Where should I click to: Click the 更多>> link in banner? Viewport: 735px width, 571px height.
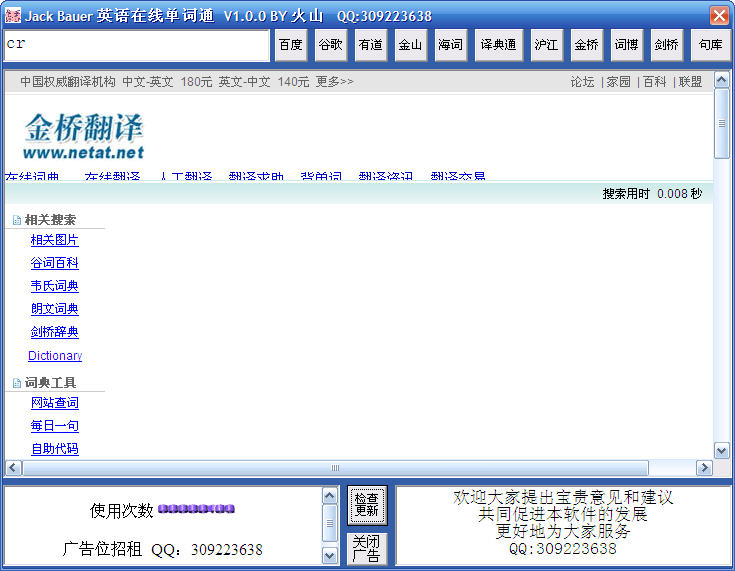tap(334, 82)
